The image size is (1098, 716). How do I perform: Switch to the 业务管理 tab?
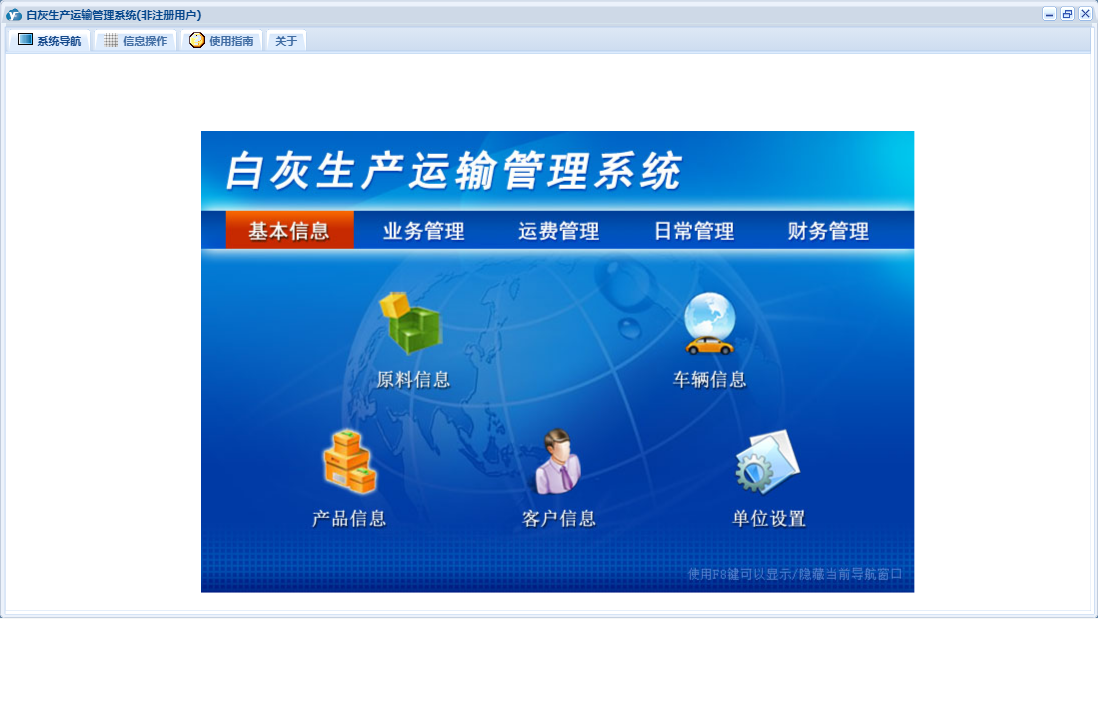[424, 230]
